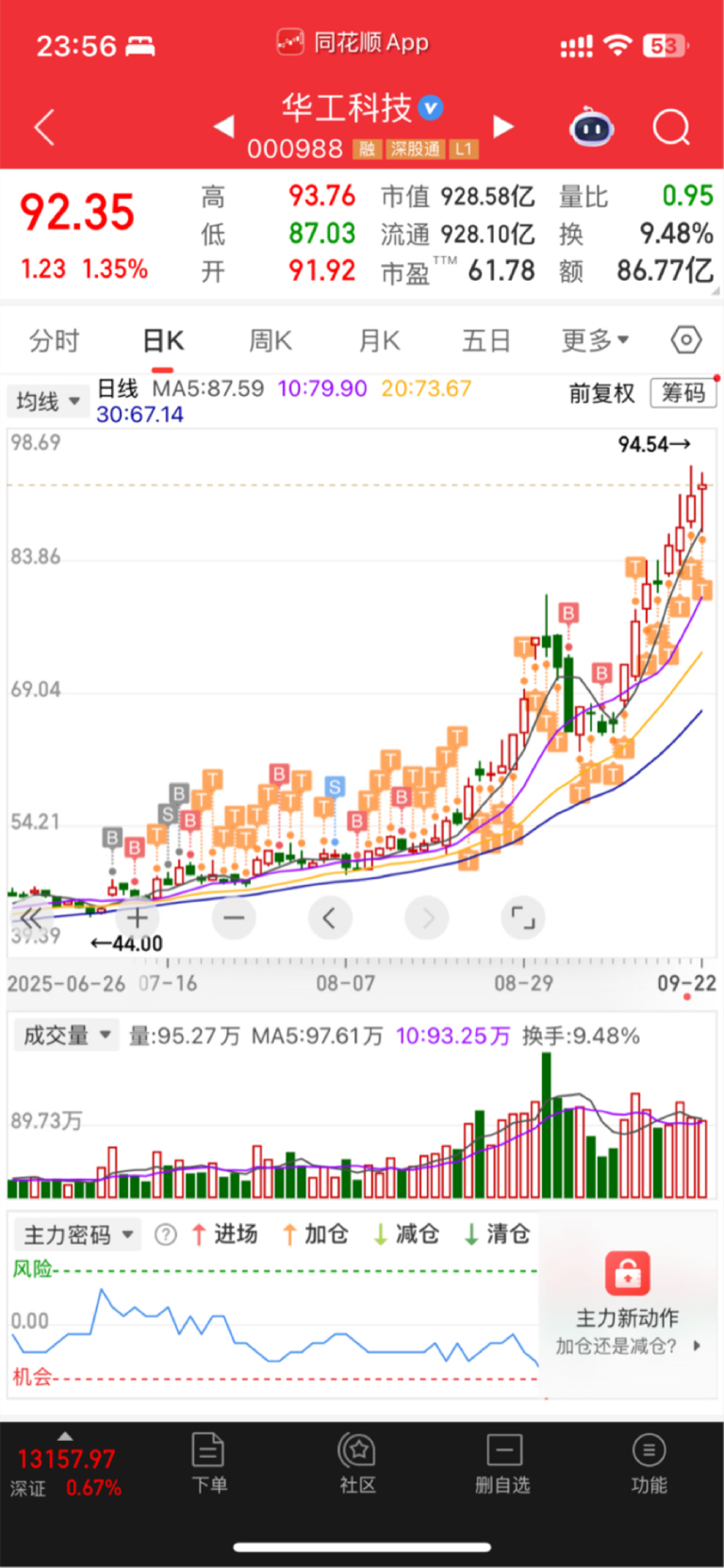Tap the MA5:87.59 moving average label
Image resolution: width=724 pixels, height=1568 pixels.
(x=207, y=388)
